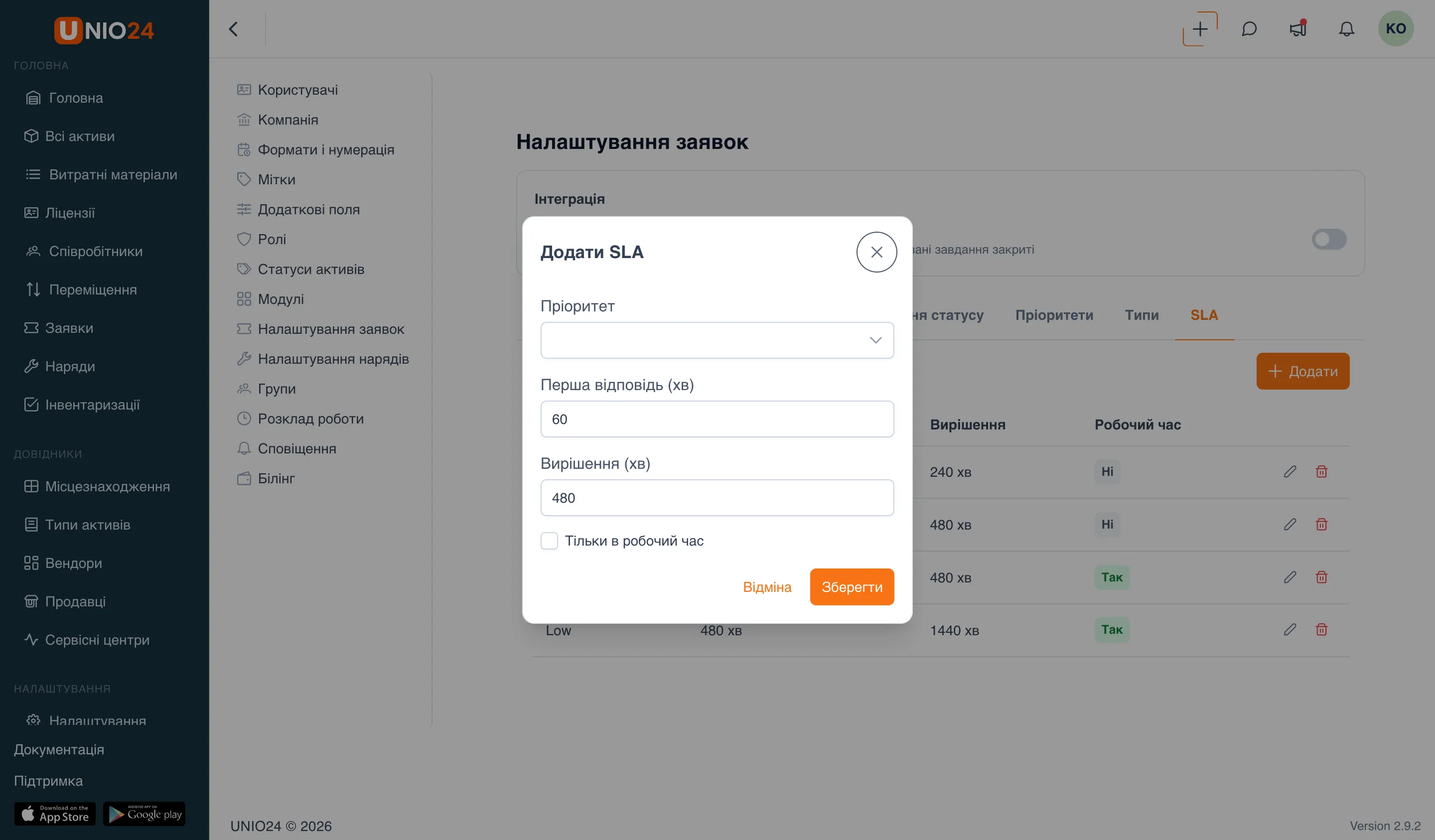Go to Всі активи in sidebar
The image size is (1435, 840).
coord(69,136)
